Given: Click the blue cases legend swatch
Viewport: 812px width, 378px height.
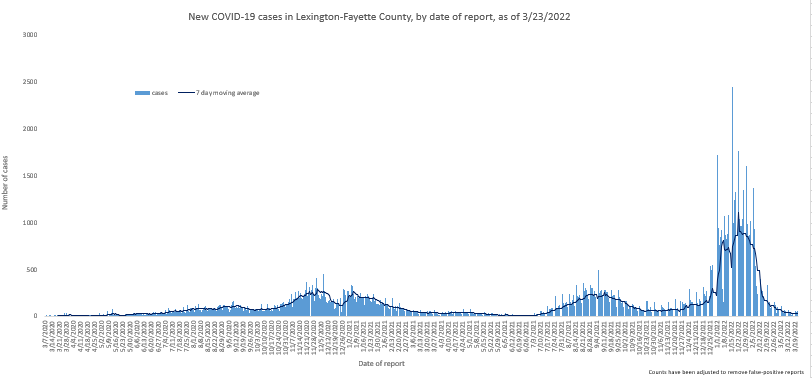Looking at the screenshot, I should click(142, 93).
